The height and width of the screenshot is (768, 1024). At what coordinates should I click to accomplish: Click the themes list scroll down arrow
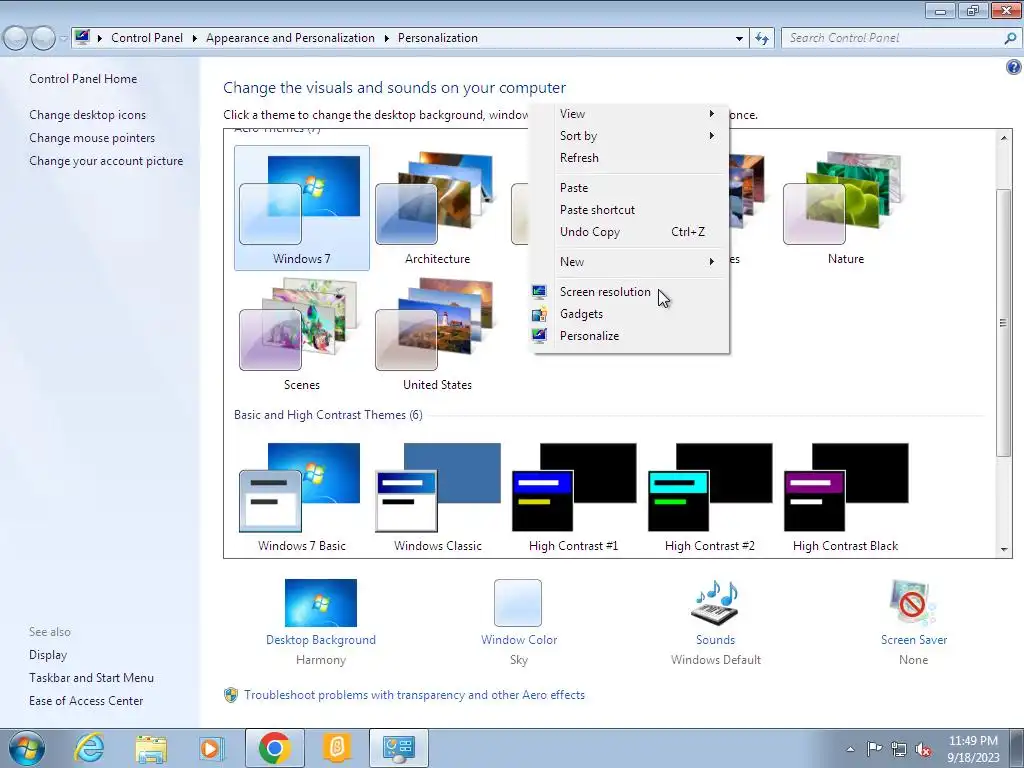(1004, 550)
